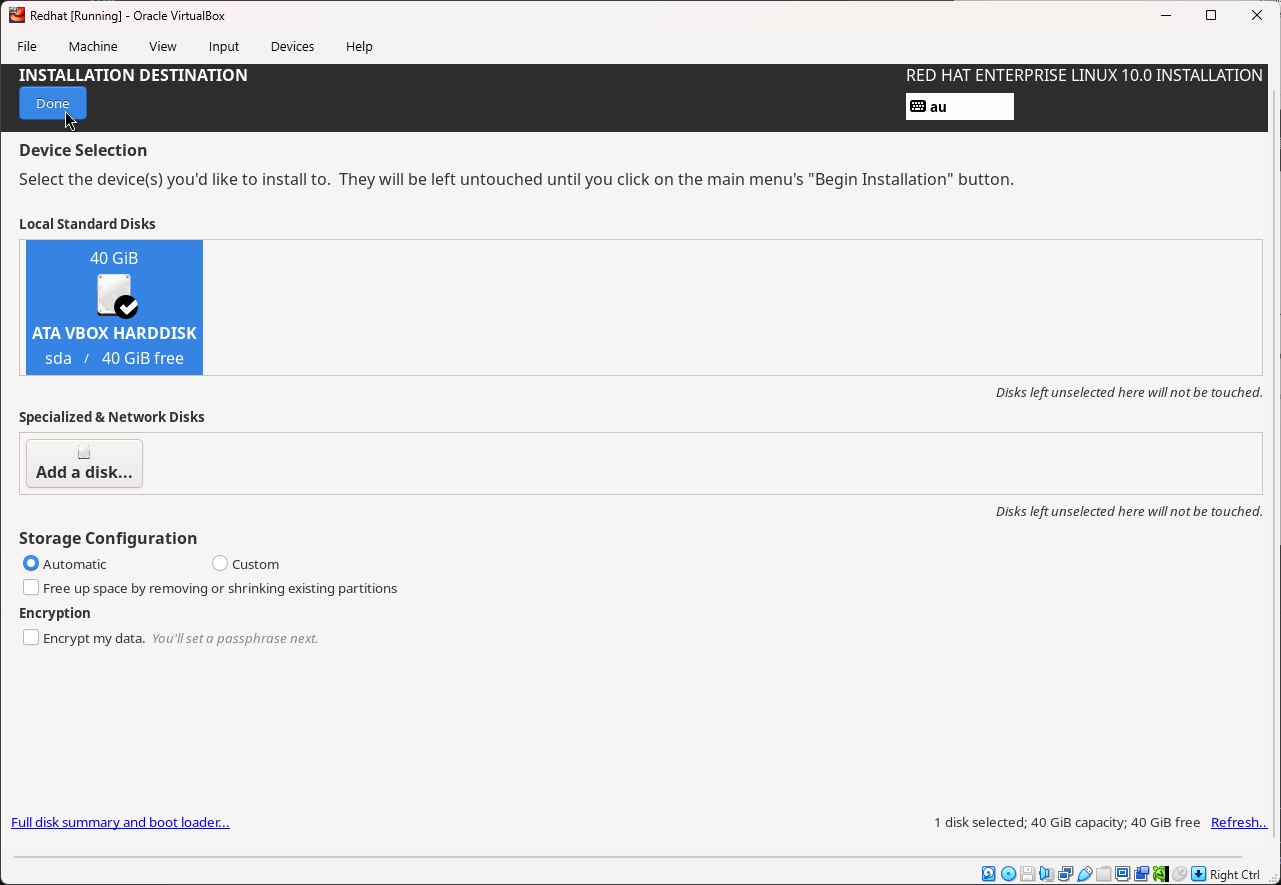
Task: Click the display status bar icon
Action: click(1122, 873)
